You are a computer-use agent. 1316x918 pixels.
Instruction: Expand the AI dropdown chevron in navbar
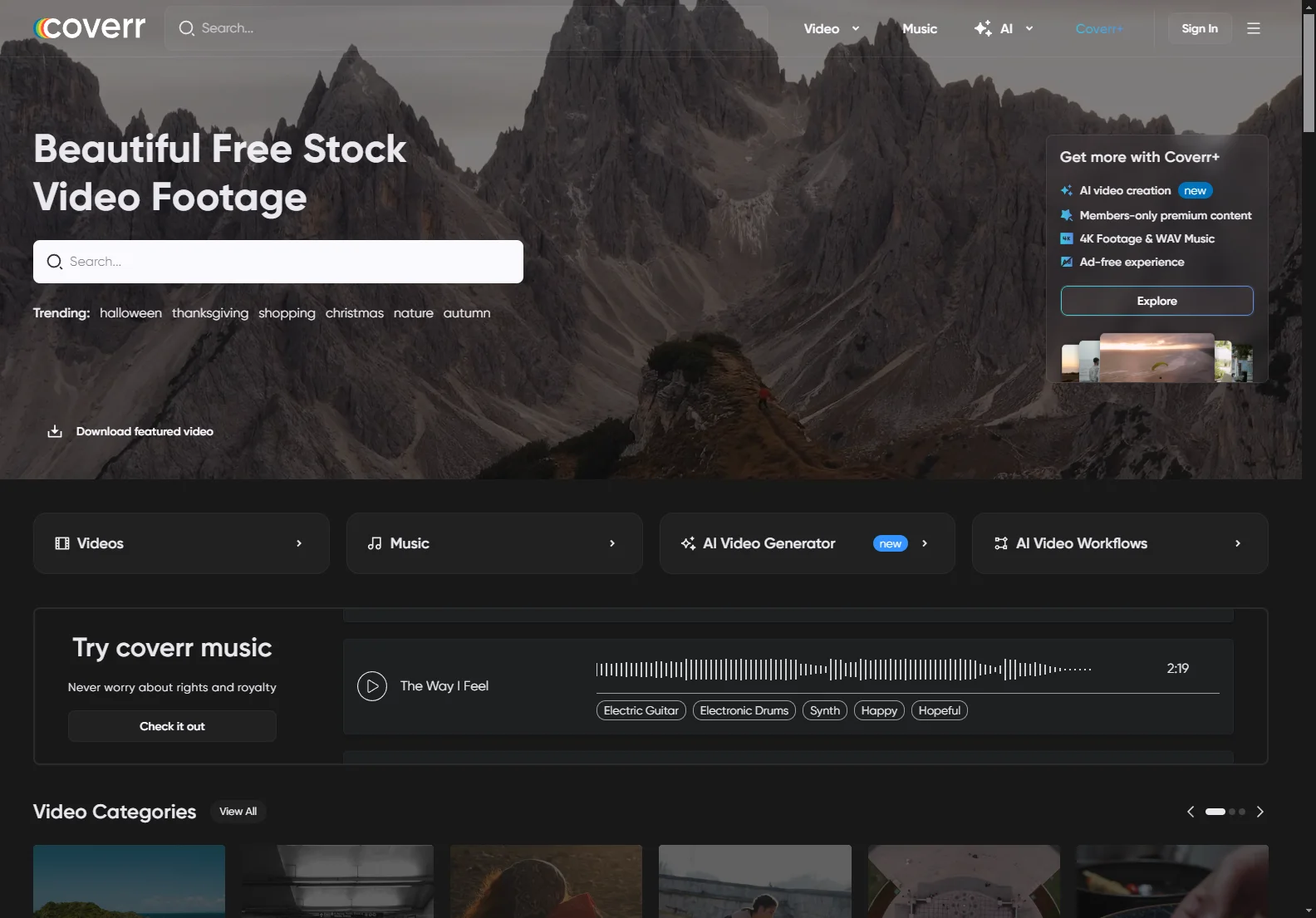coord(1029,28)
